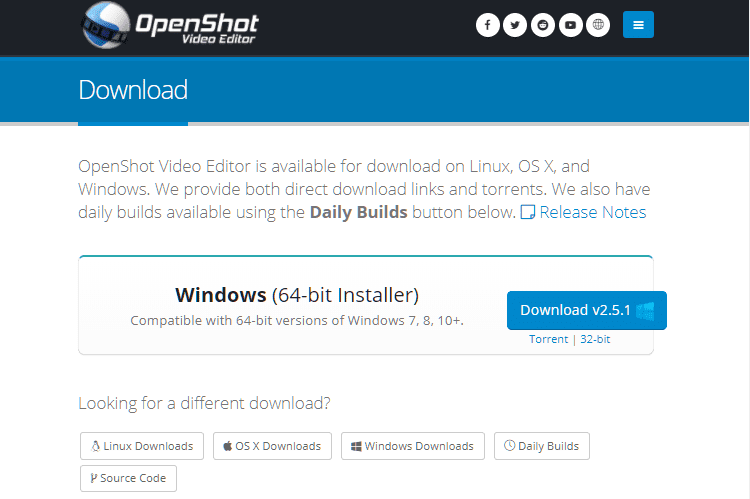
Task: Open the blue hamburger menu button
Action: pyautogui.click(x=638, y=25)
